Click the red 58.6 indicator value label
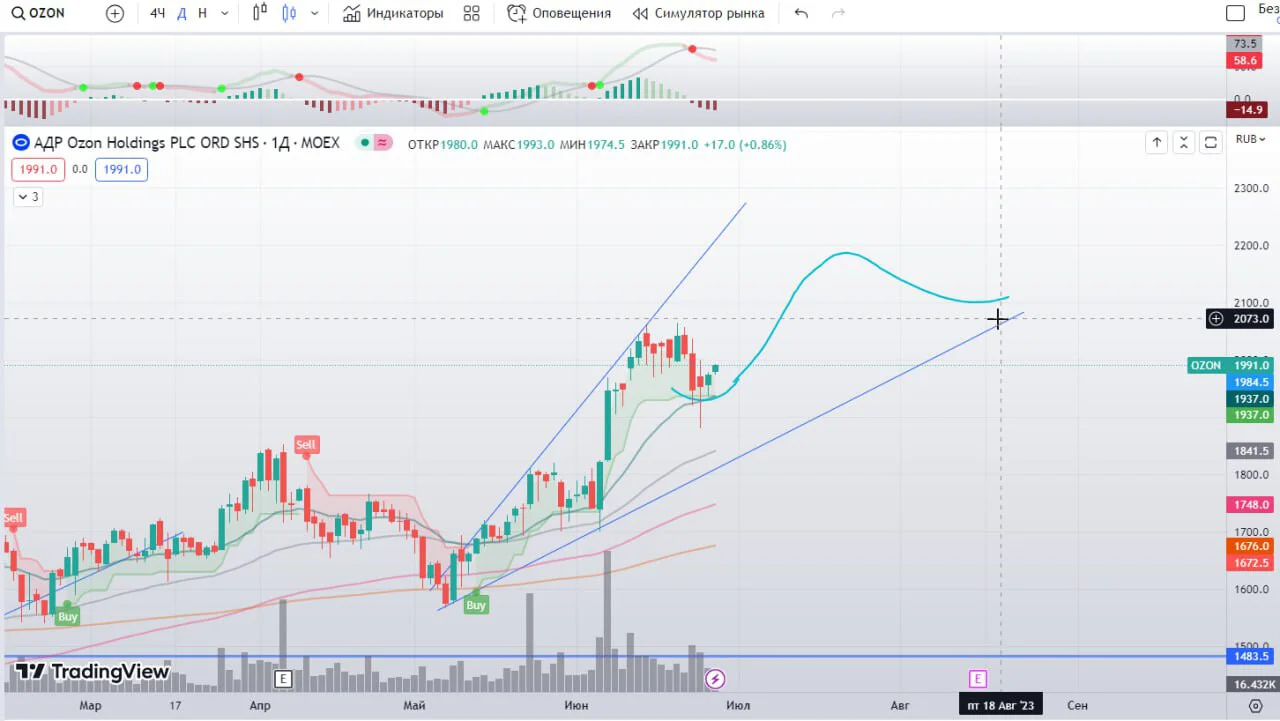This screenshot has width=1280, height=721. [x=1245, y=61]
